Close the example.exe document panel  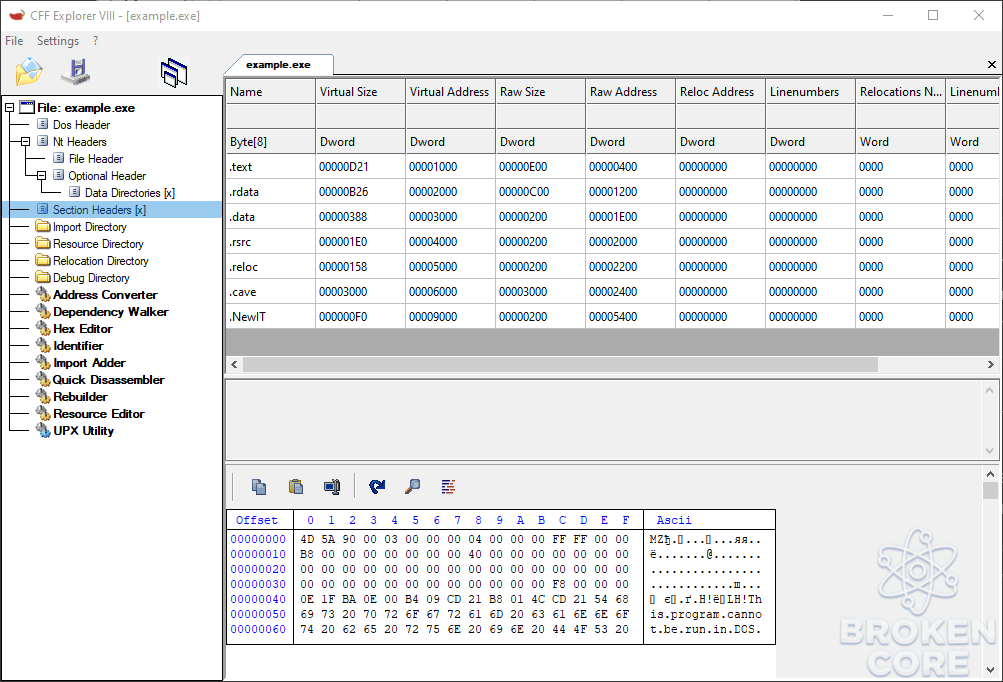tap(991, 65)
